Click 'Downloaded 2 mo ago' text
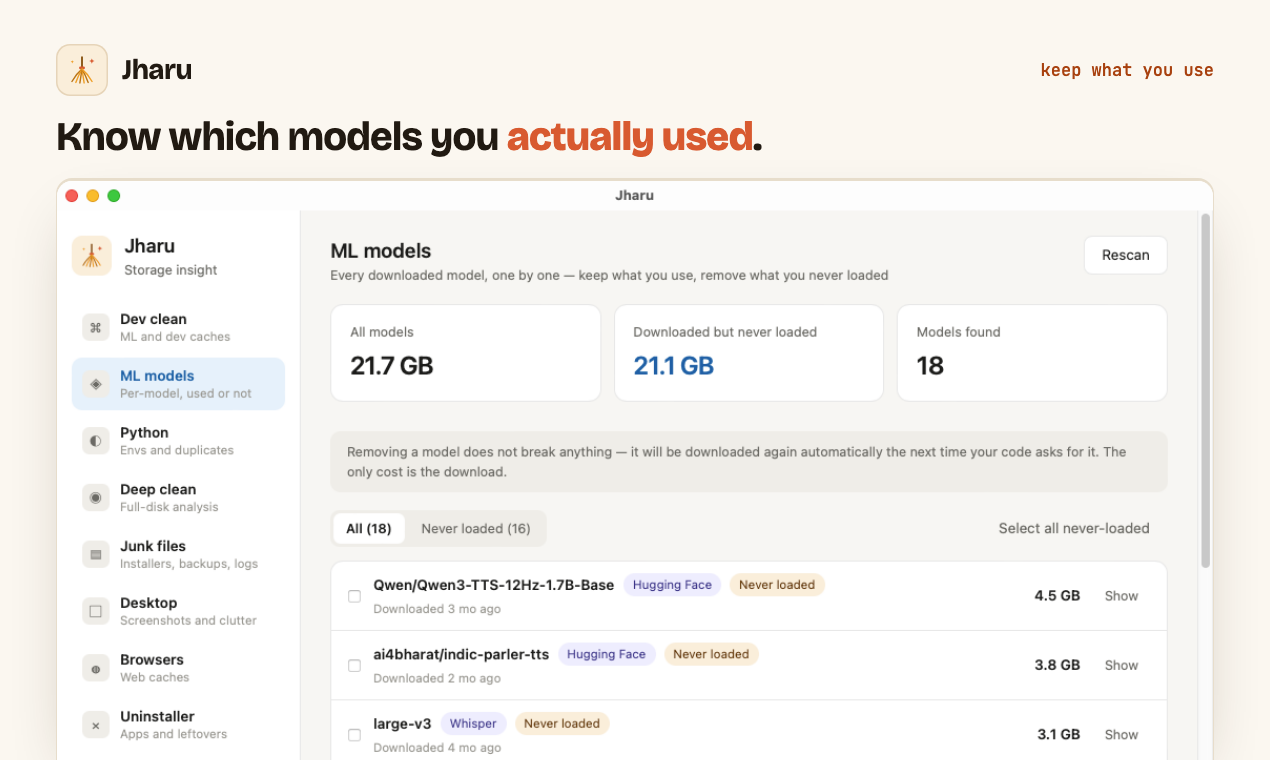Screen dimensions: 1270x760 (x=437, y=678)
